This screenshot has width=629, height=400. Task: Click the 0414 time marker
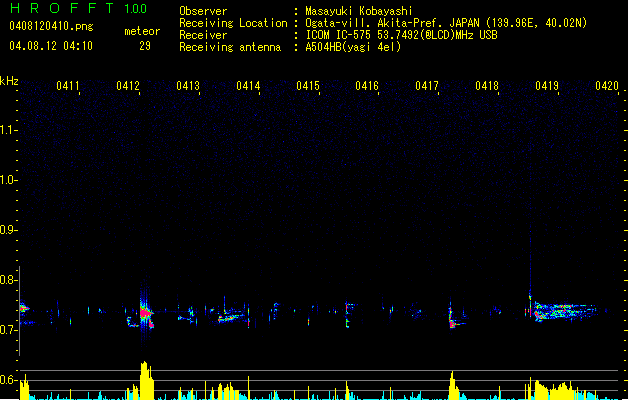tap(248, 86)
